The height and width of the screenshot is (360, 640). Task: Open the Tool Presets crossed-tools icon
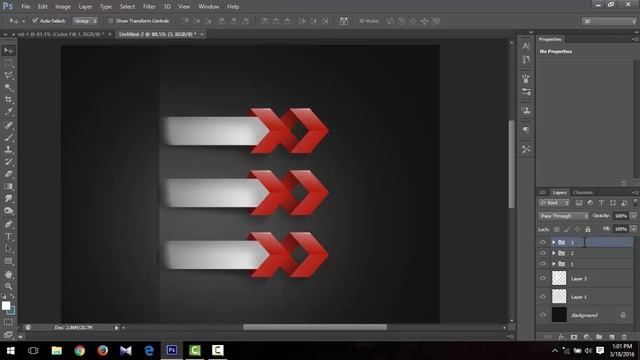526,149
